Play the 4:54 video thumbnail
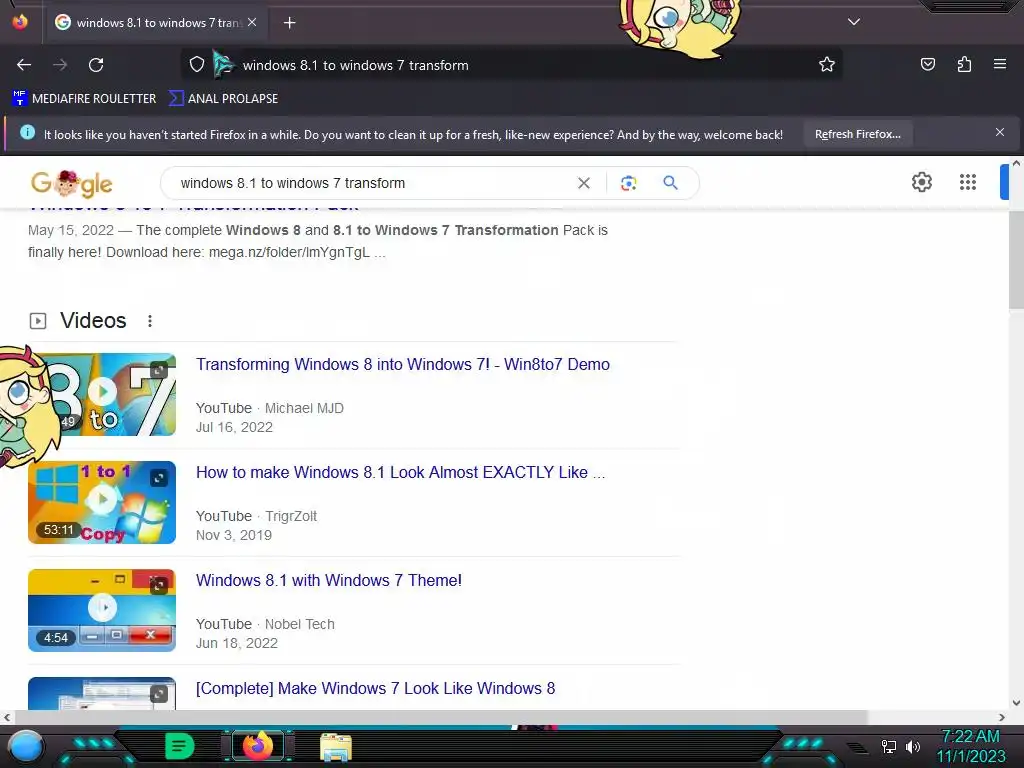The width and height of the screenshot is (1024, 768). click(102, 610)
